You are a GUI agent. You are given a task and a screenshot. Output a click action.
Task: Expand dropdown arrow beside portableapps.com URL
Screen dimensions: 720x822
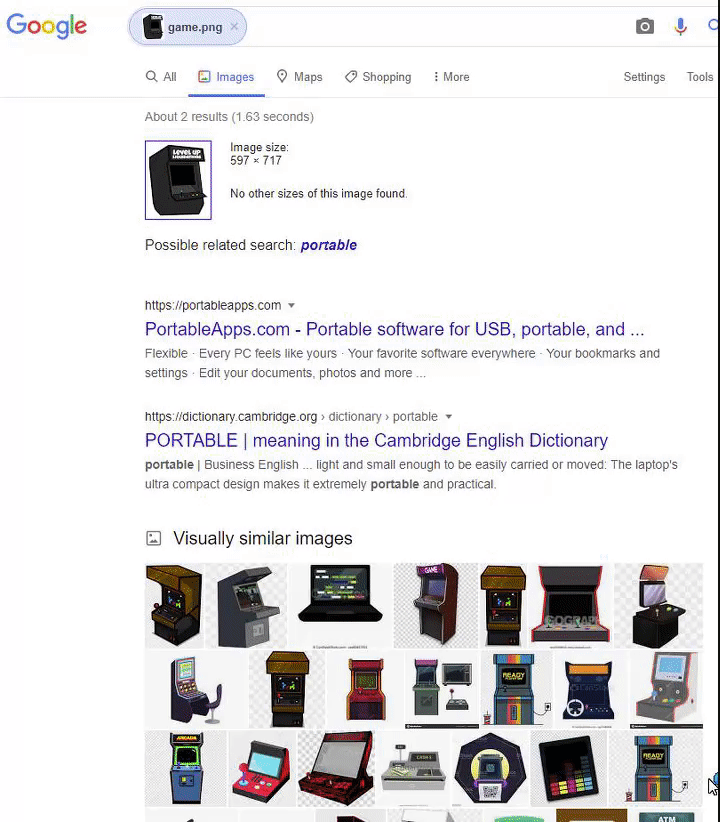click(x=292, y=305)
